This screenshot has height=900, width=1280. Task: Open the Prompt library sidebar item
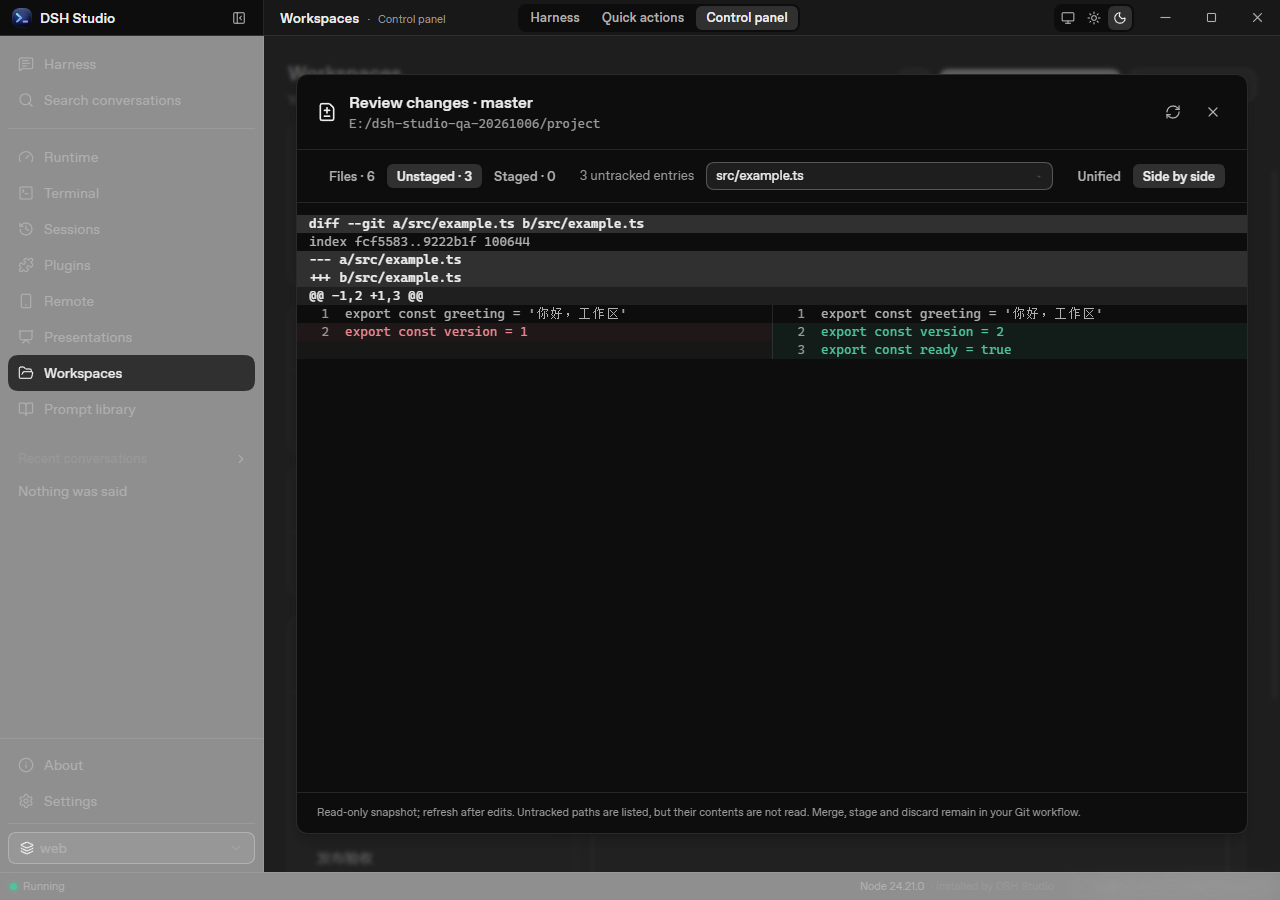click(131, 409)
